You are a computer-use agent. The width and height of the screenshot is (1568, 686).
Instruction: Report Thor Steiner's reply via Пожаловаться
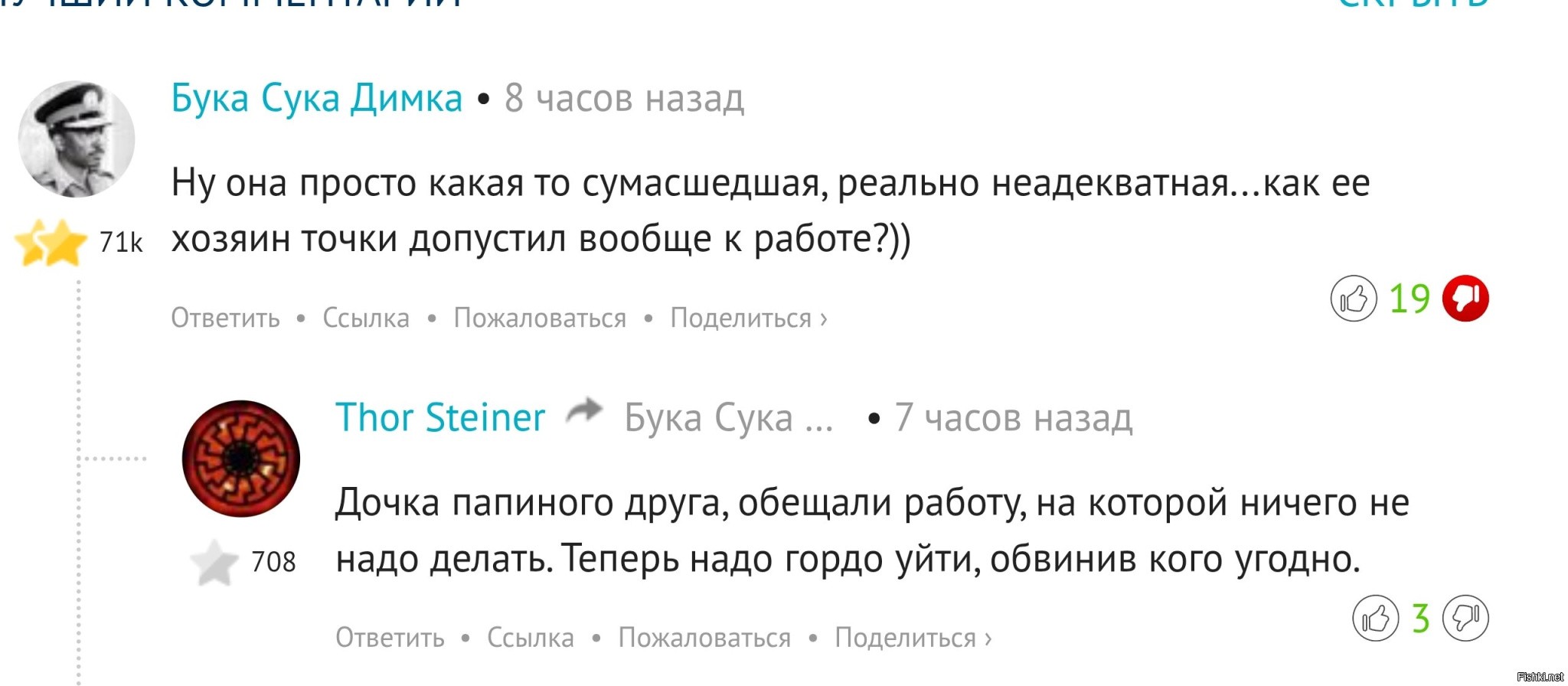click(704, 638)
